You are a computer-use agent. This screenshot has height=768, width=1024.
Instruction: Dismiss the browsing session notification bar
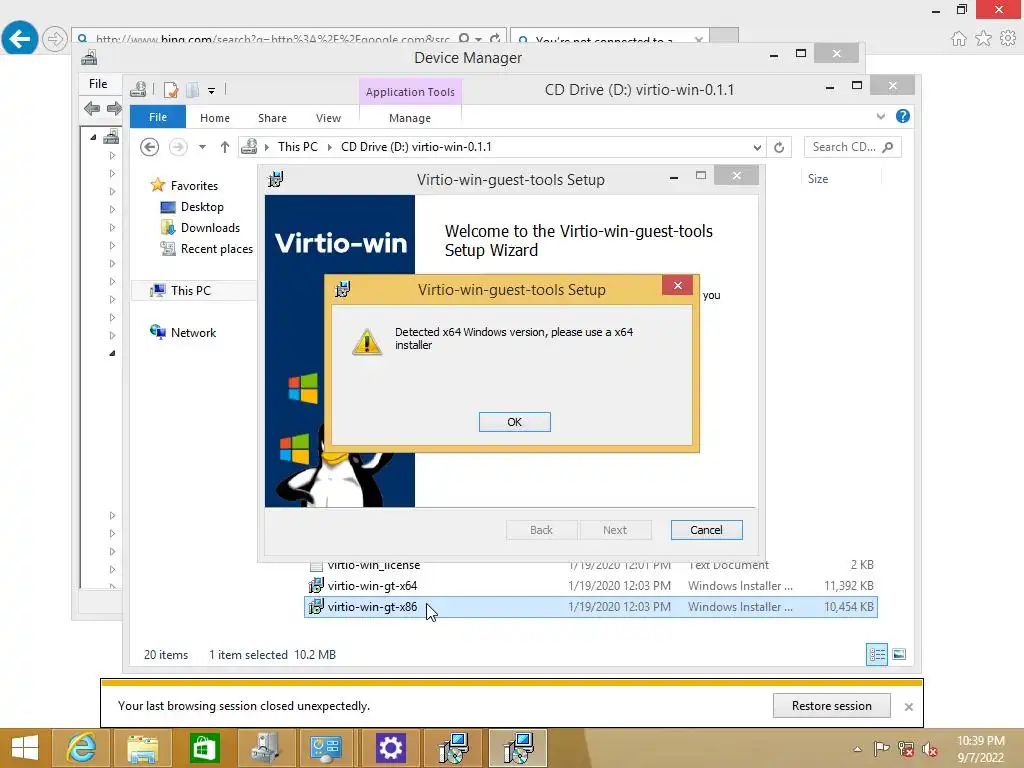(908, 707)
